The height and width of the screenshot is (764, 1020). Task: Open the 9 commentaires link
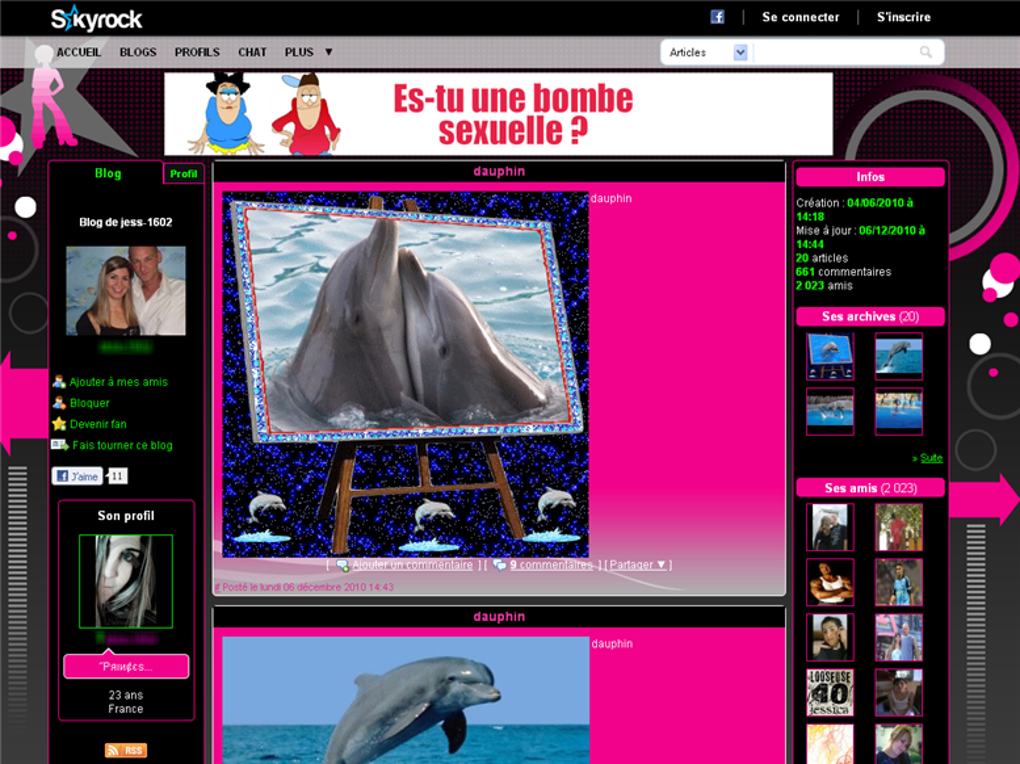click(x=550, y=565)
